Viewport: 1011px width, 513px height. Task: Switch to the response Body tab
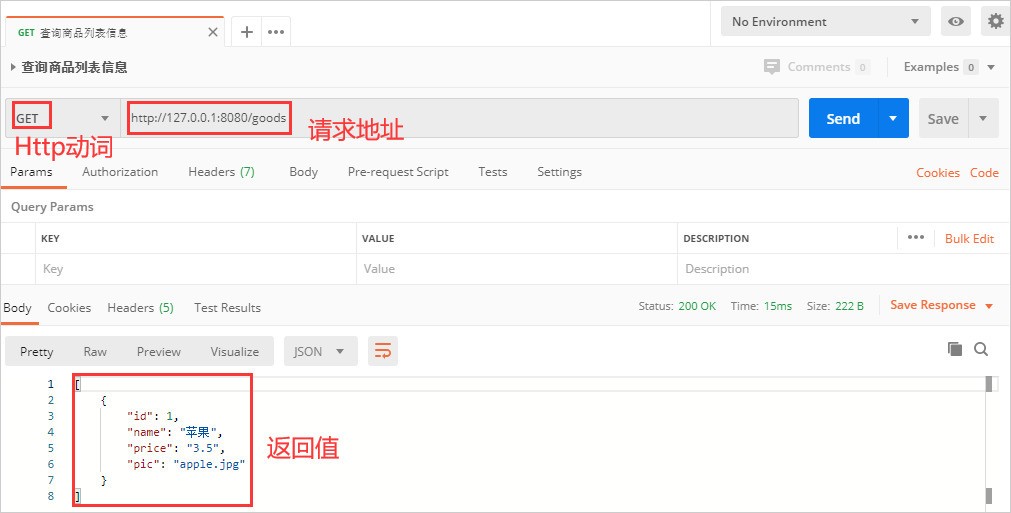click(17, 308)
